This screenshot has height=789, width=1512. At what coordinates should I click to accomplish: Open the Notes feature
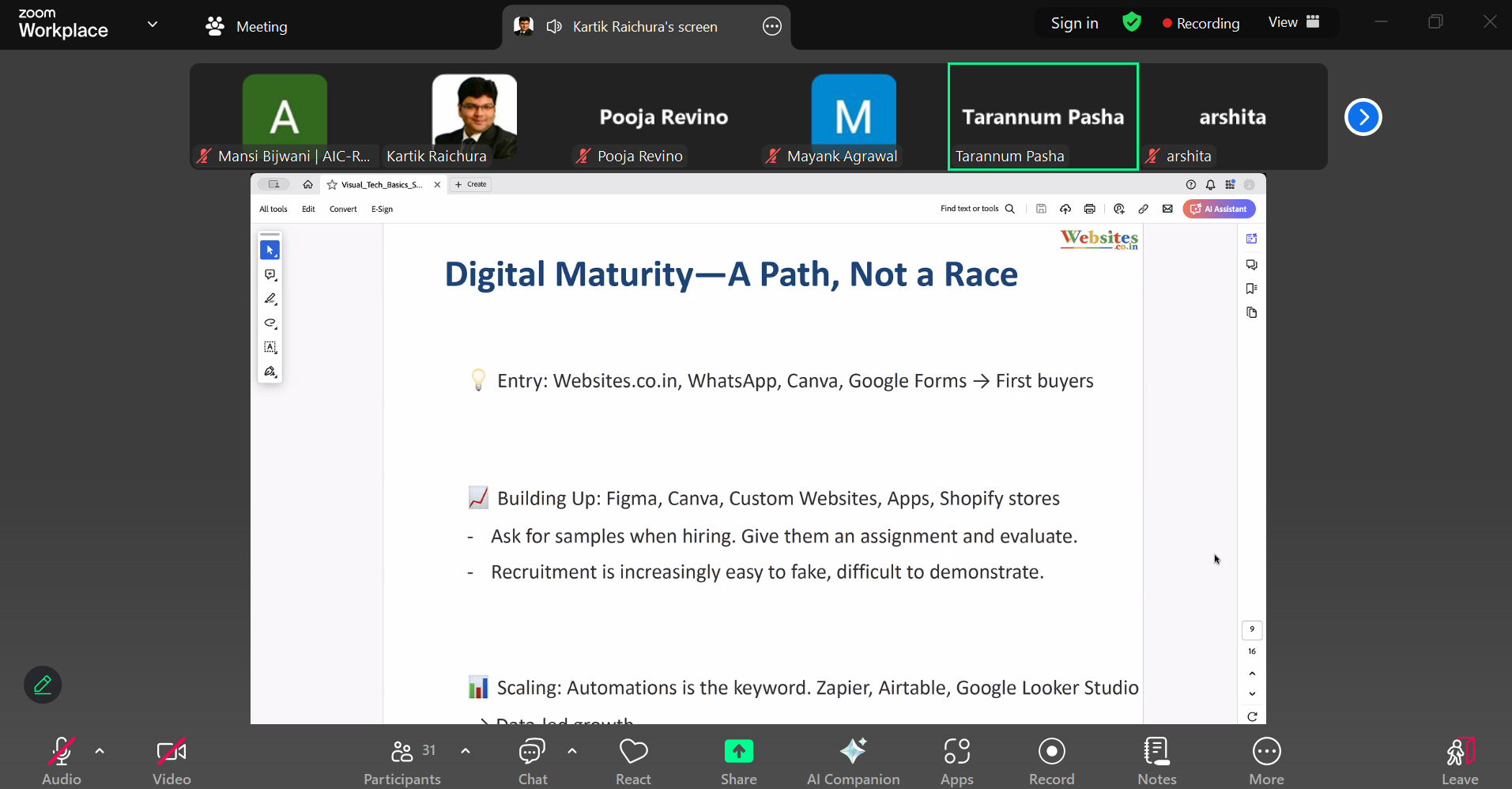(x=1157, y=761)
